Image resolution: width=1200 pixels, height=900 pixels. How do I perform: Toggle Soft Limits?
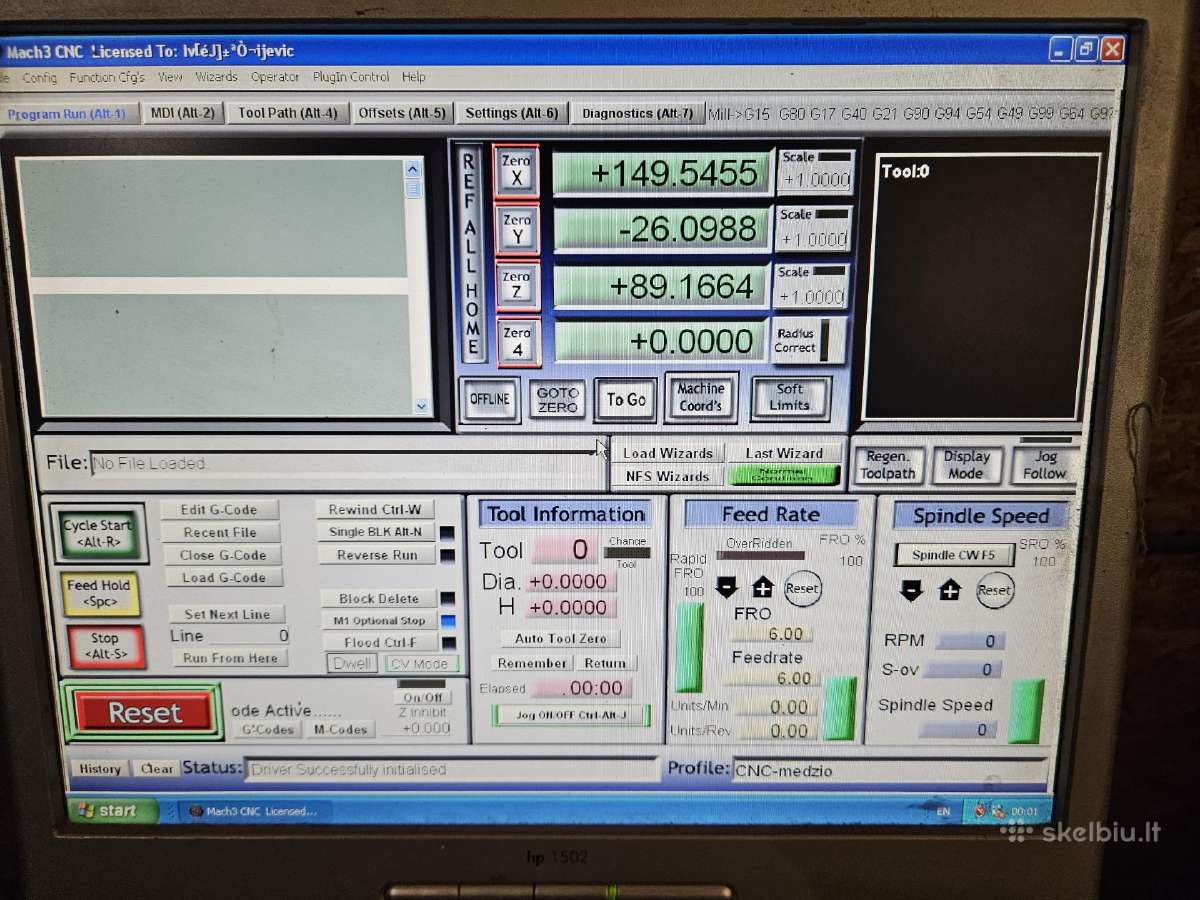coord(789,397)
